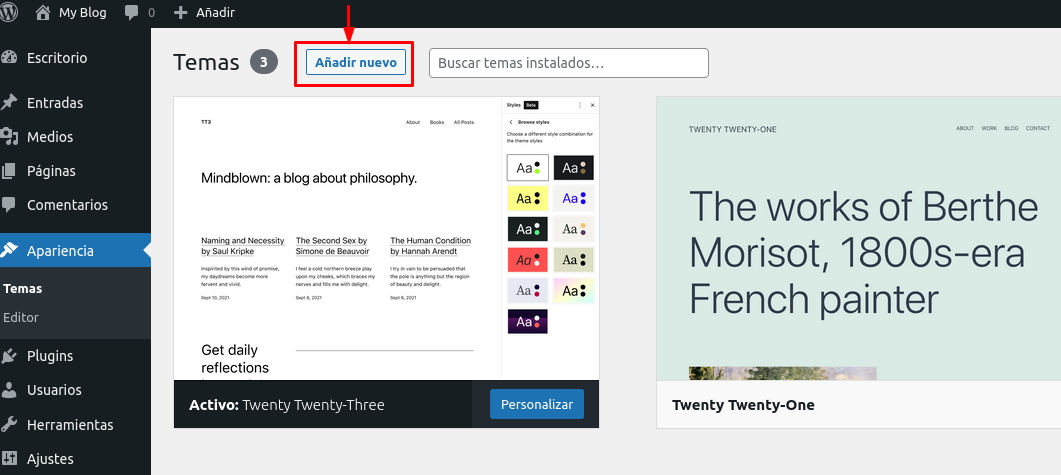Click the plus icon next to Añadir
Viewport: 1061px width, 475px height.
click(180, 12)
